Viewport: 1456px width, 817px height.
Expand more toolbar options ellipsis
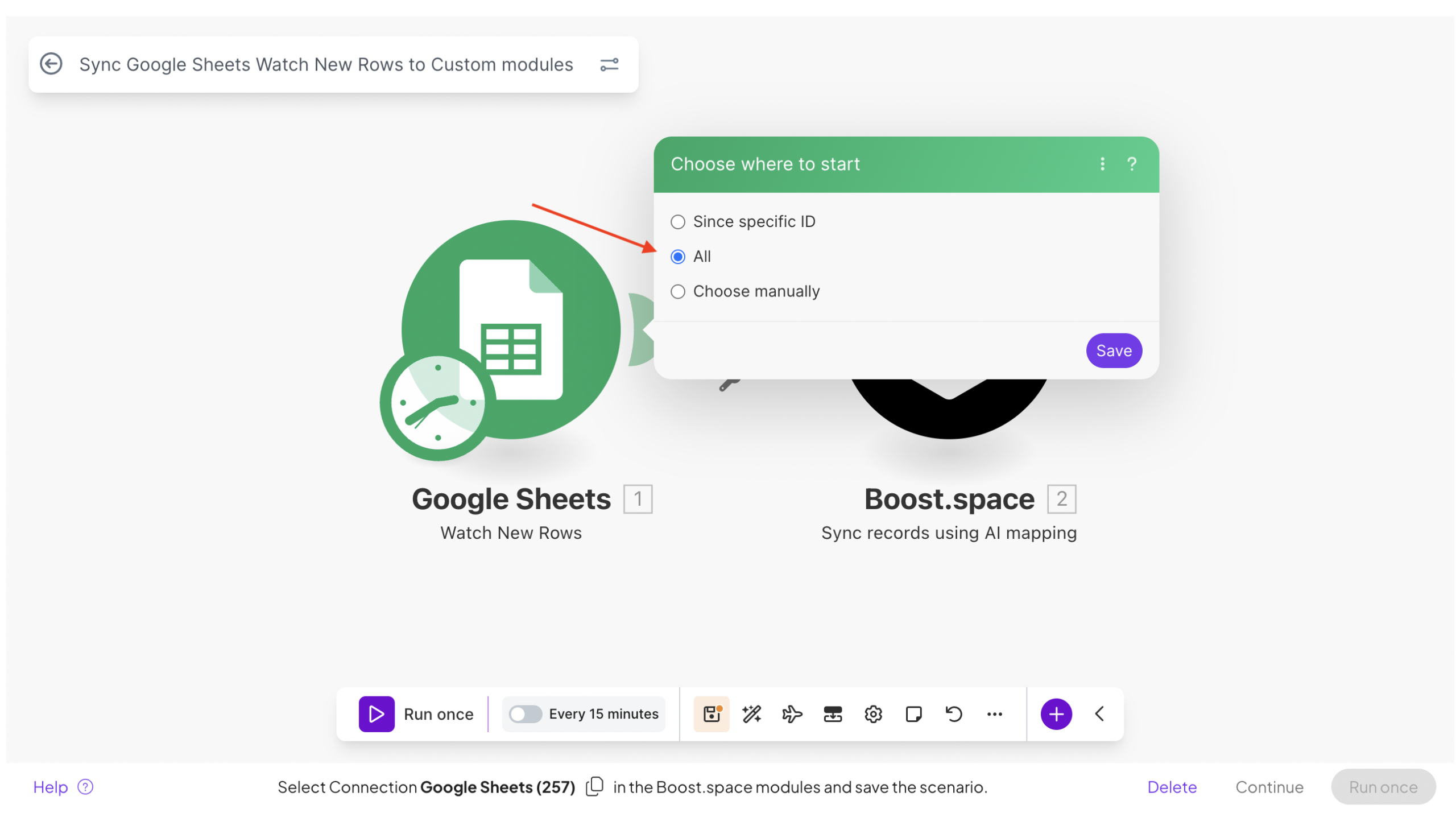point(994,713)
